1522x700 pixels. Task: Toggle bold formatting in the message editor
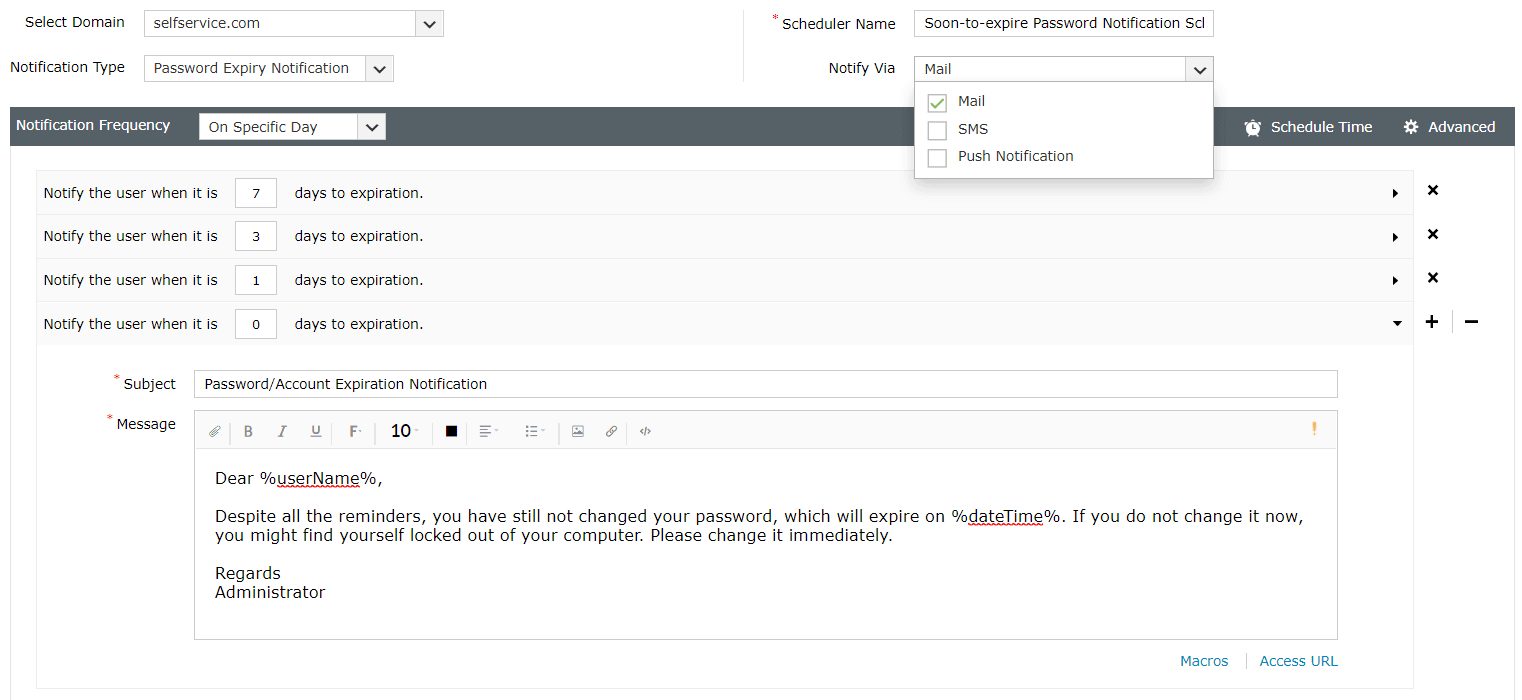[x=248, y=431]
